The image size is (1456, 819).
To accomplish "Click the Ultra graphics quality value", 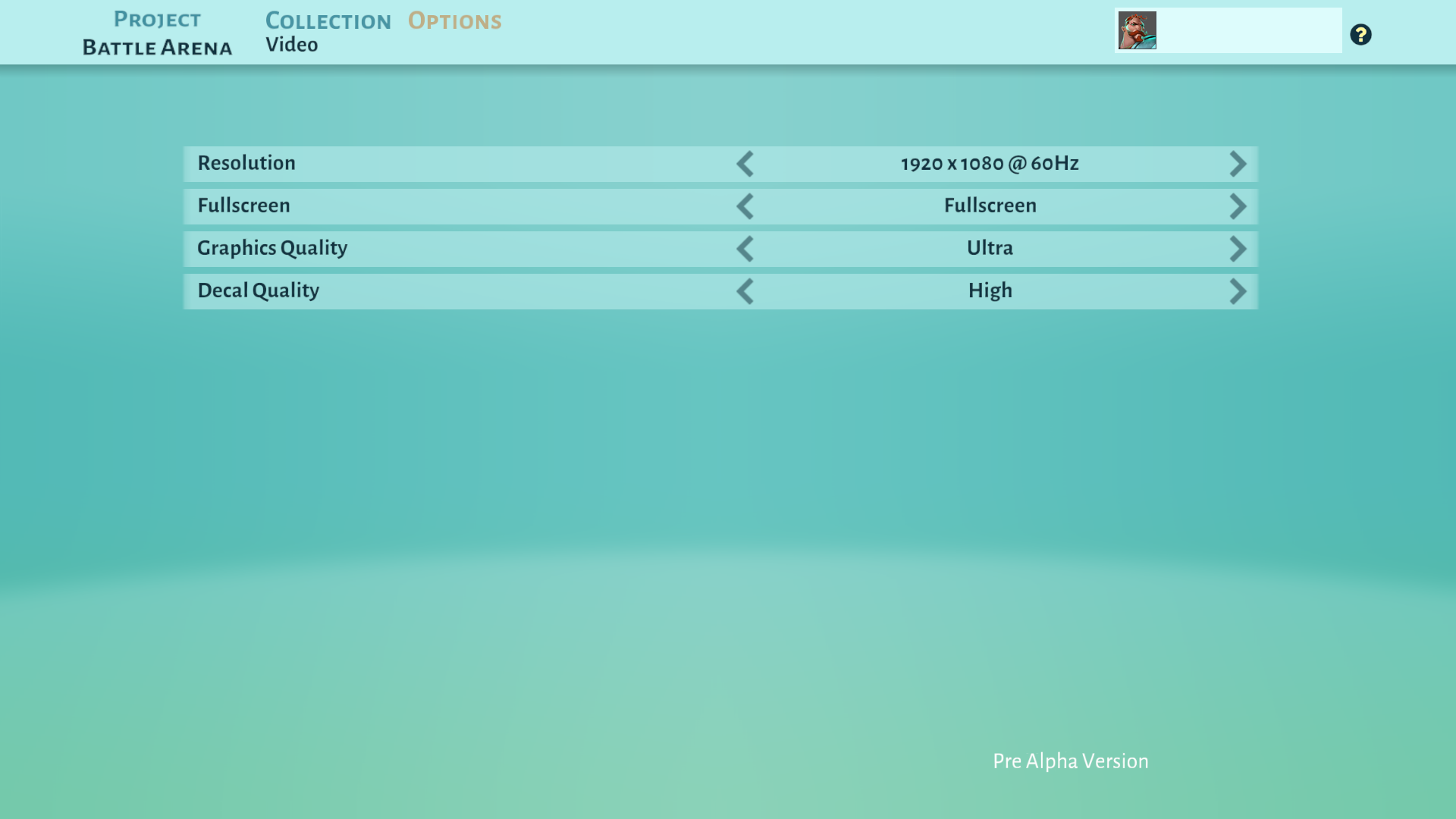I will pyautogui.click(x=990, y=248).
